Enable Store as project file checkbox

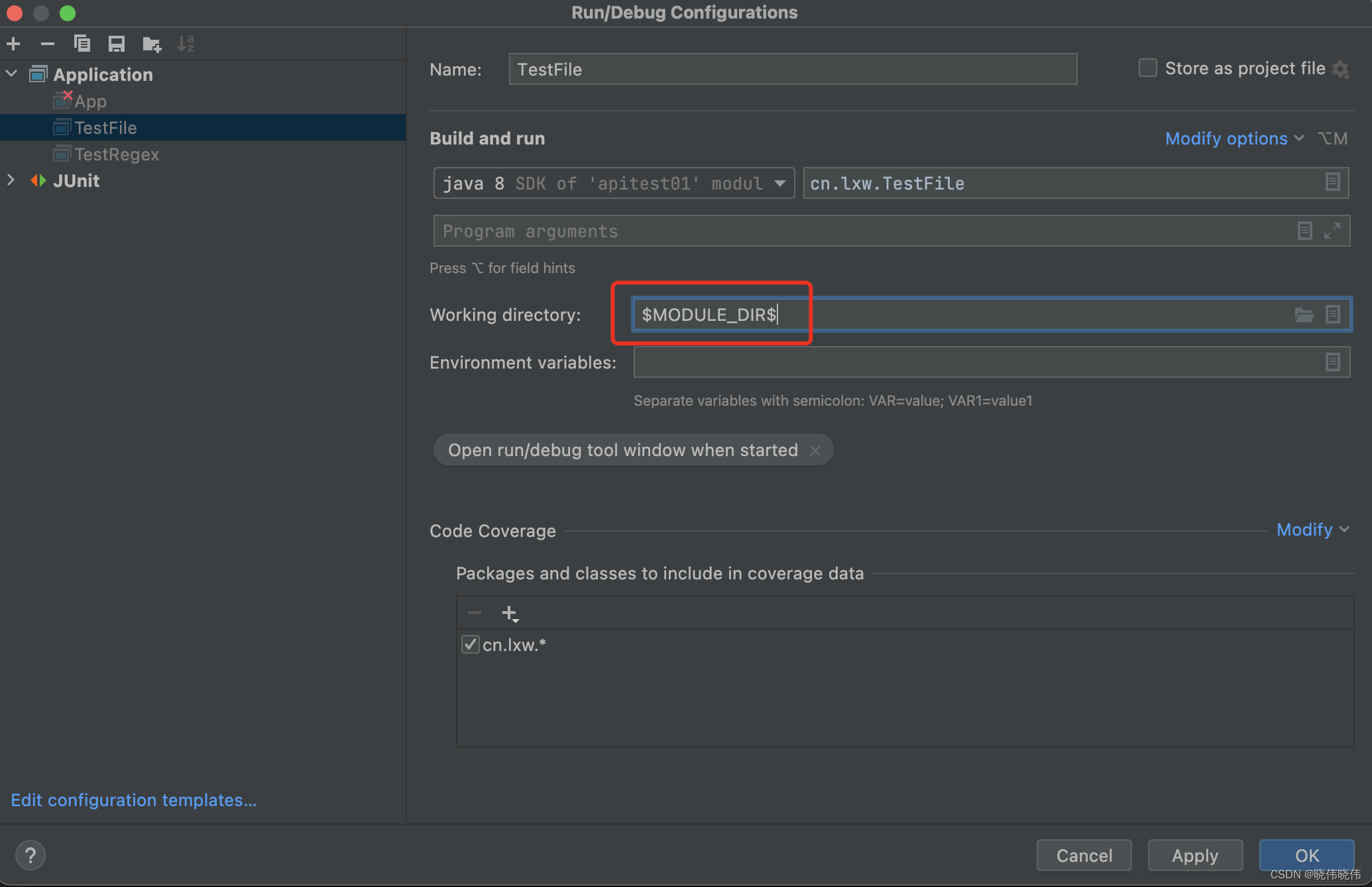click(1147, 68)
